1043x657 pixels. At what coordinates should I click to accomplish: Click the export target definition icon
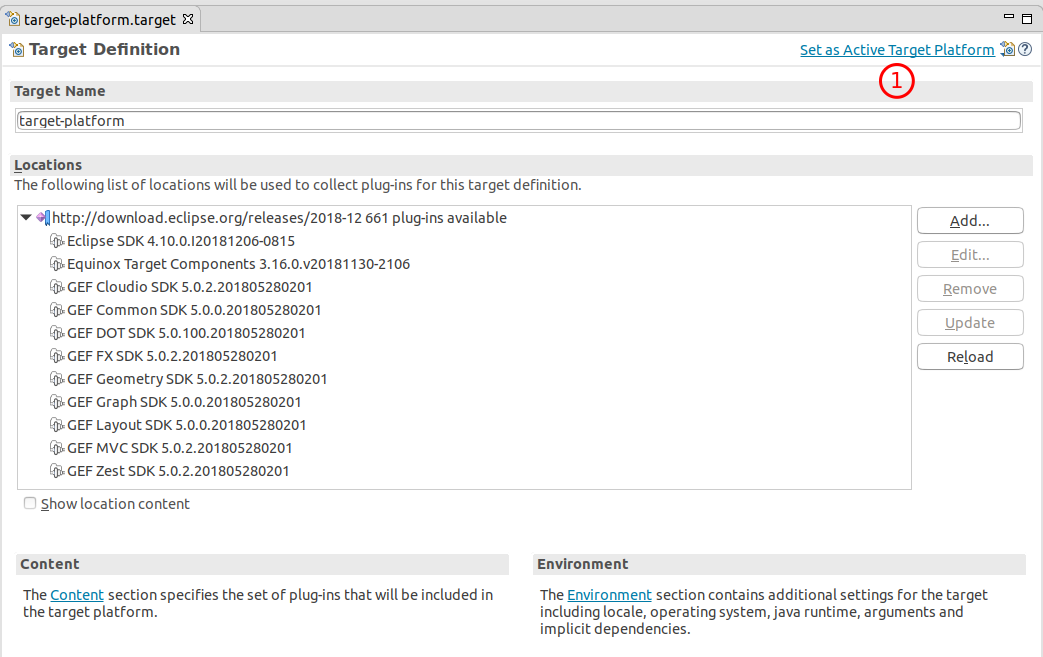pos(1008,49)
